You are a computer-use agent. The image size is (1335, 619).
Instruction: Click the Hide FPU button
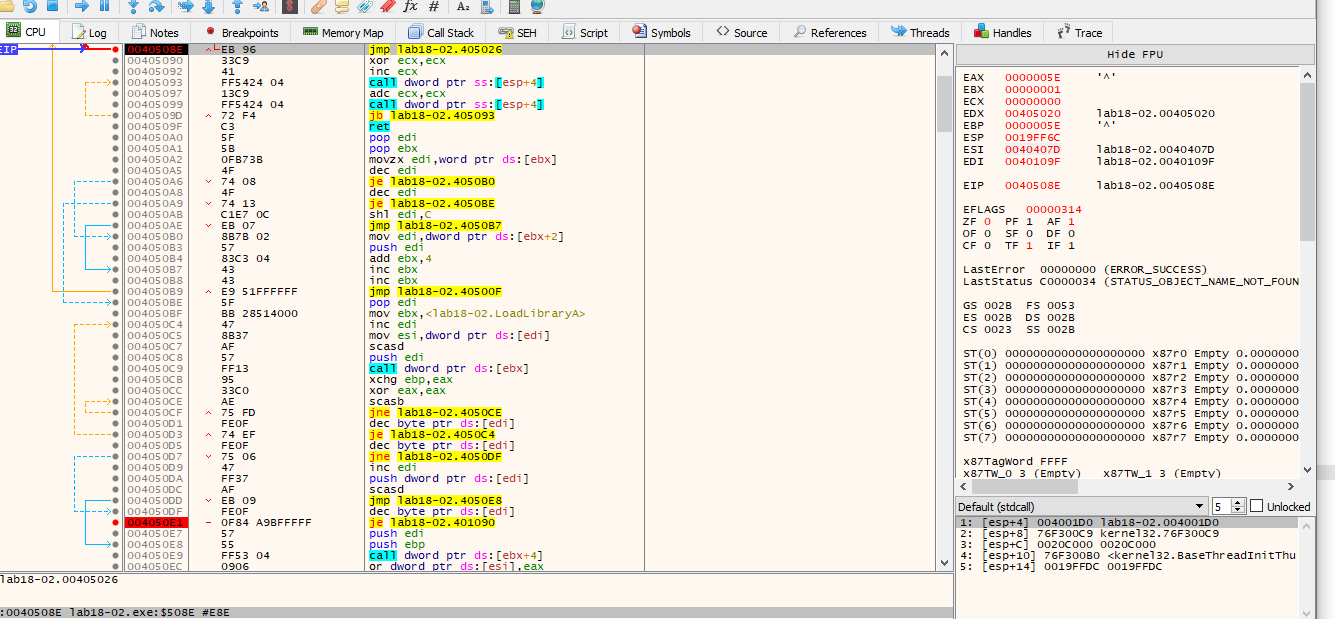pyautogui.click(x=1135, y=54)
